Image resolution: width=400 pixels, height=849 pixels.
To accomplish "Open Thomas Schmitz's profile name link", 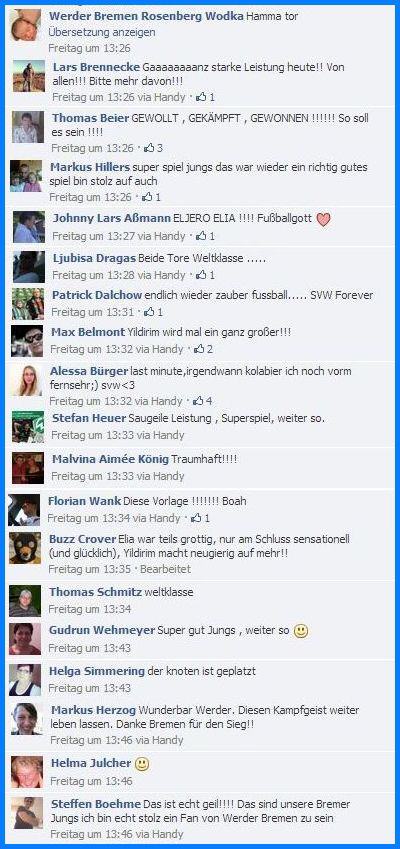I will (x=95, y=592).
